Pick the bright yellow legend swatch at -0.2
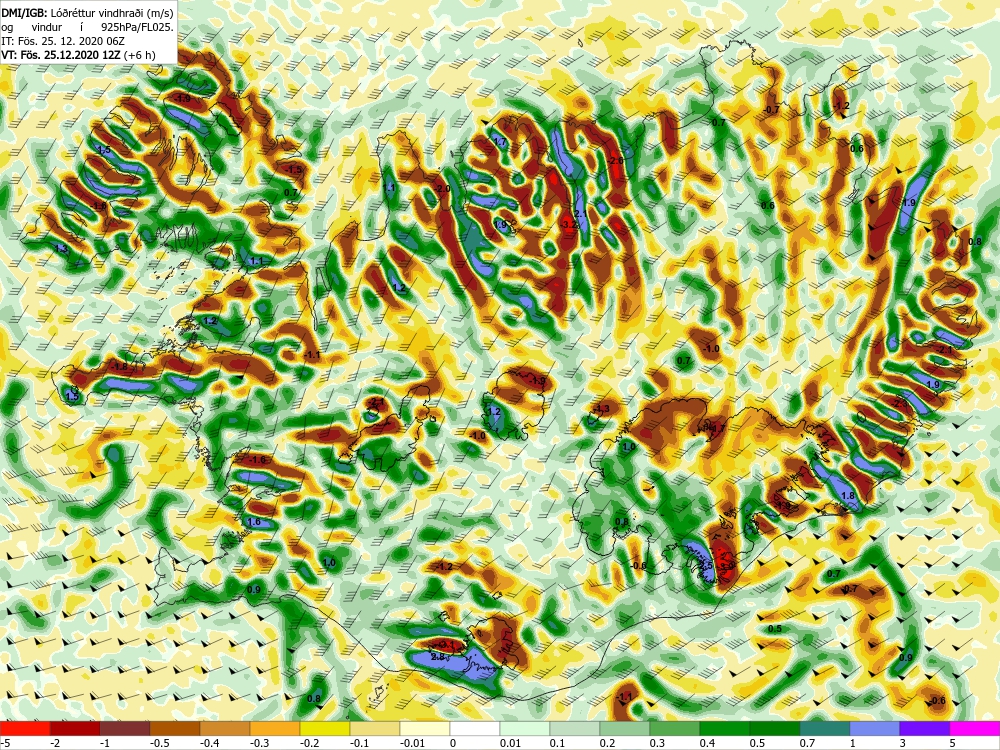 (325, 728)
